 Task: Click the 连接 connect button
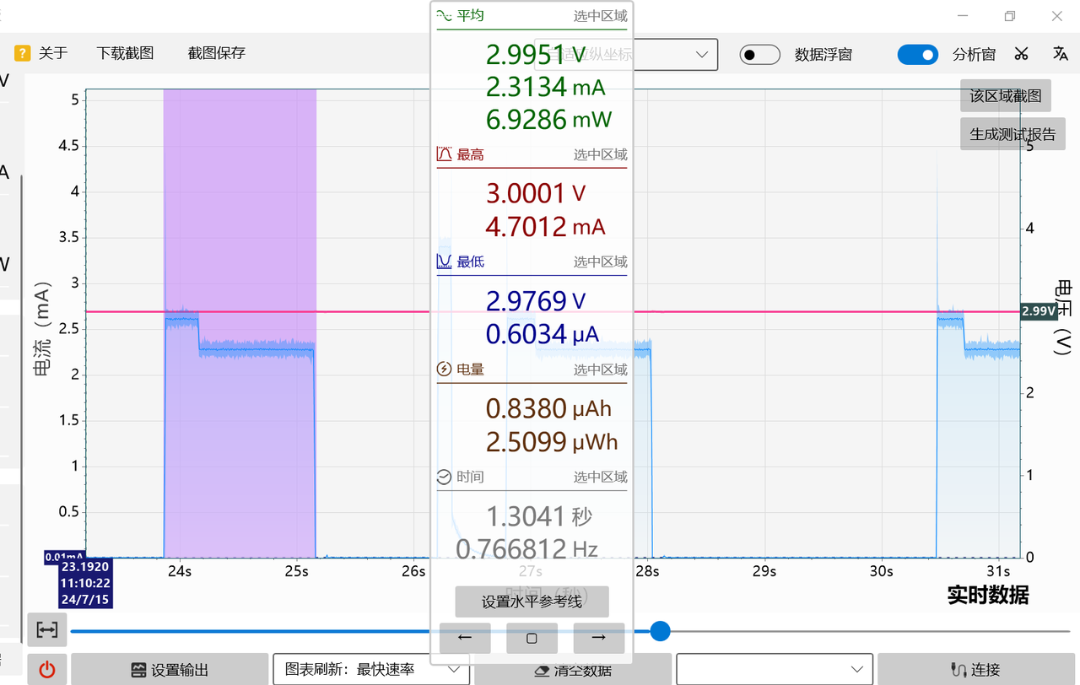(x=976, y=669)
